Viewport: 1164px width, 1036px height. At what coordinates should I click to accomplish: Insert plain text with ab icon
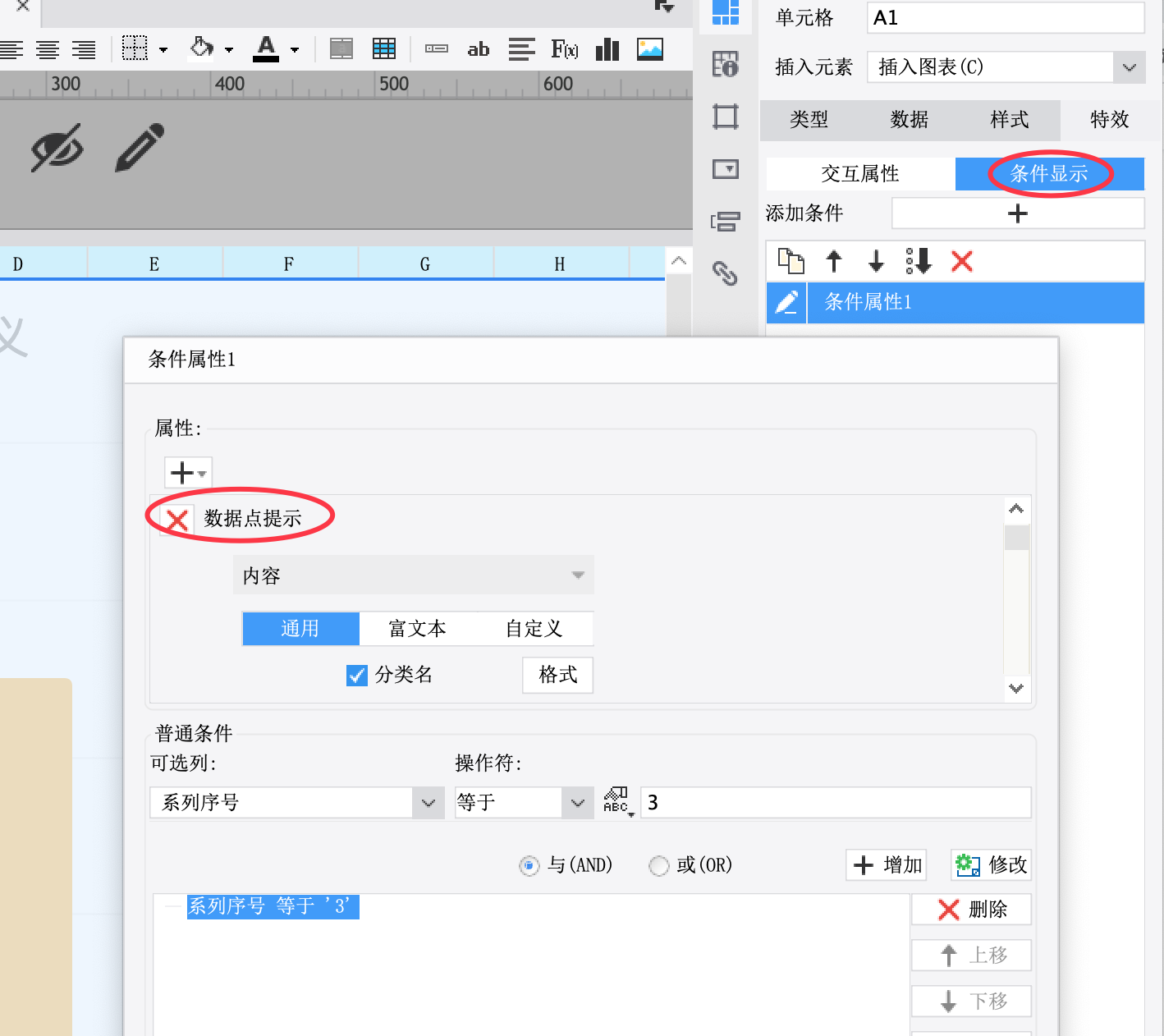coord(479,50)
